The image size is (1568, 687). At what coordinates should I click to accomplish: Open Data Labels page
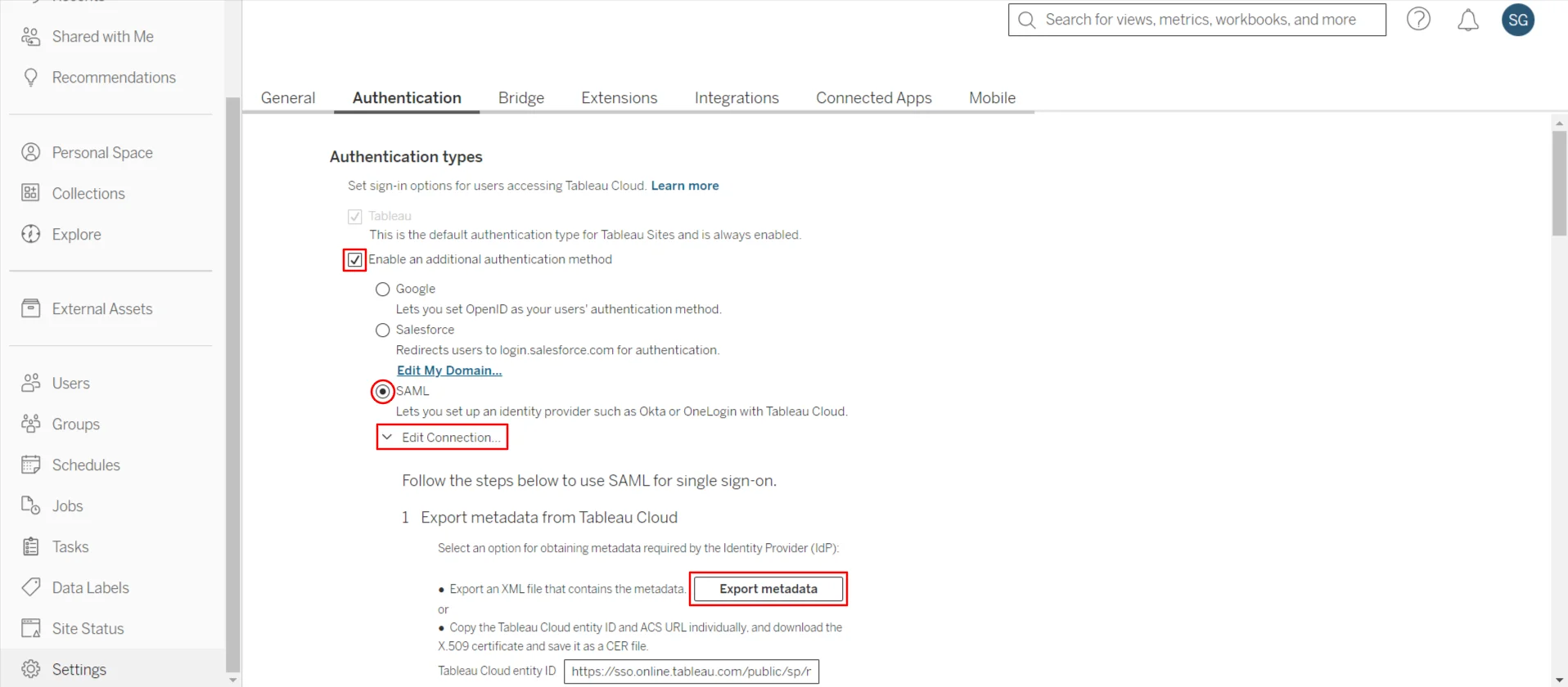[x=90, y=587]
